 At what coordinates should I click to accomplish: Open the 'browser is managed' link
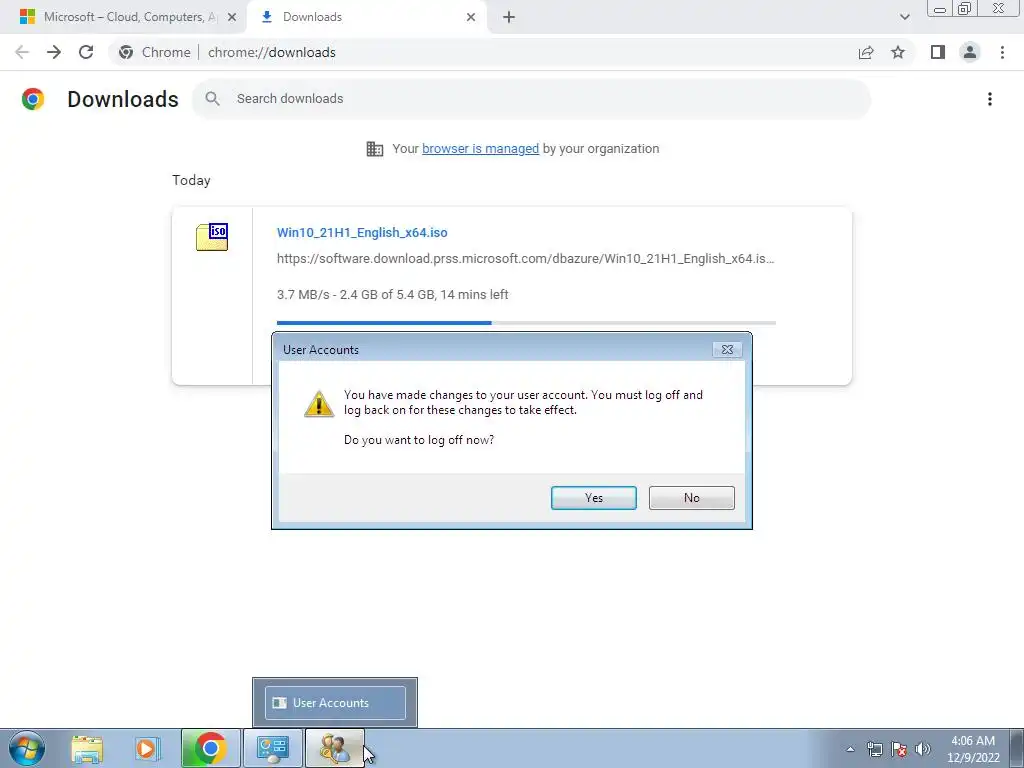click(x=481, y=149)
